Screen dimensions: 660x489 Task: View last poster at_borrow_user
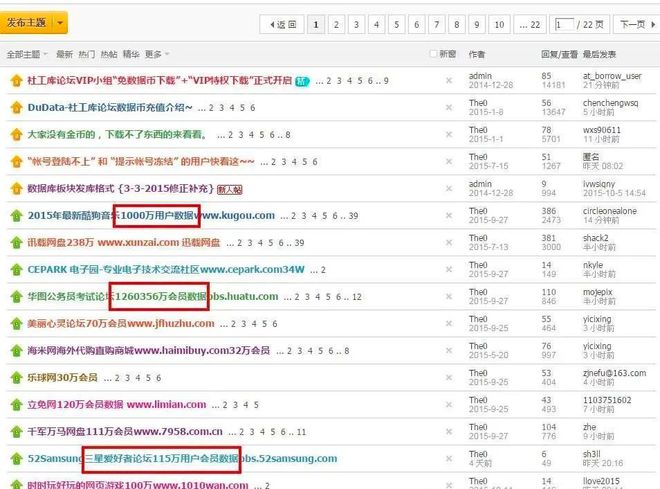click(612, 76)
